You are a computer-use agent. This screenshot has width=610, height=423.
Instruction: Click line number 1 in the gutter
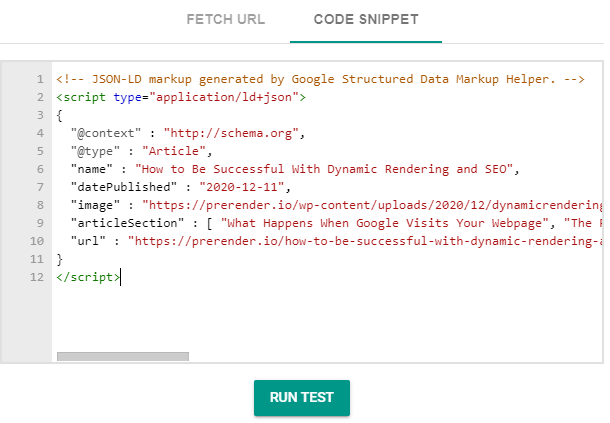coord(40,79)
